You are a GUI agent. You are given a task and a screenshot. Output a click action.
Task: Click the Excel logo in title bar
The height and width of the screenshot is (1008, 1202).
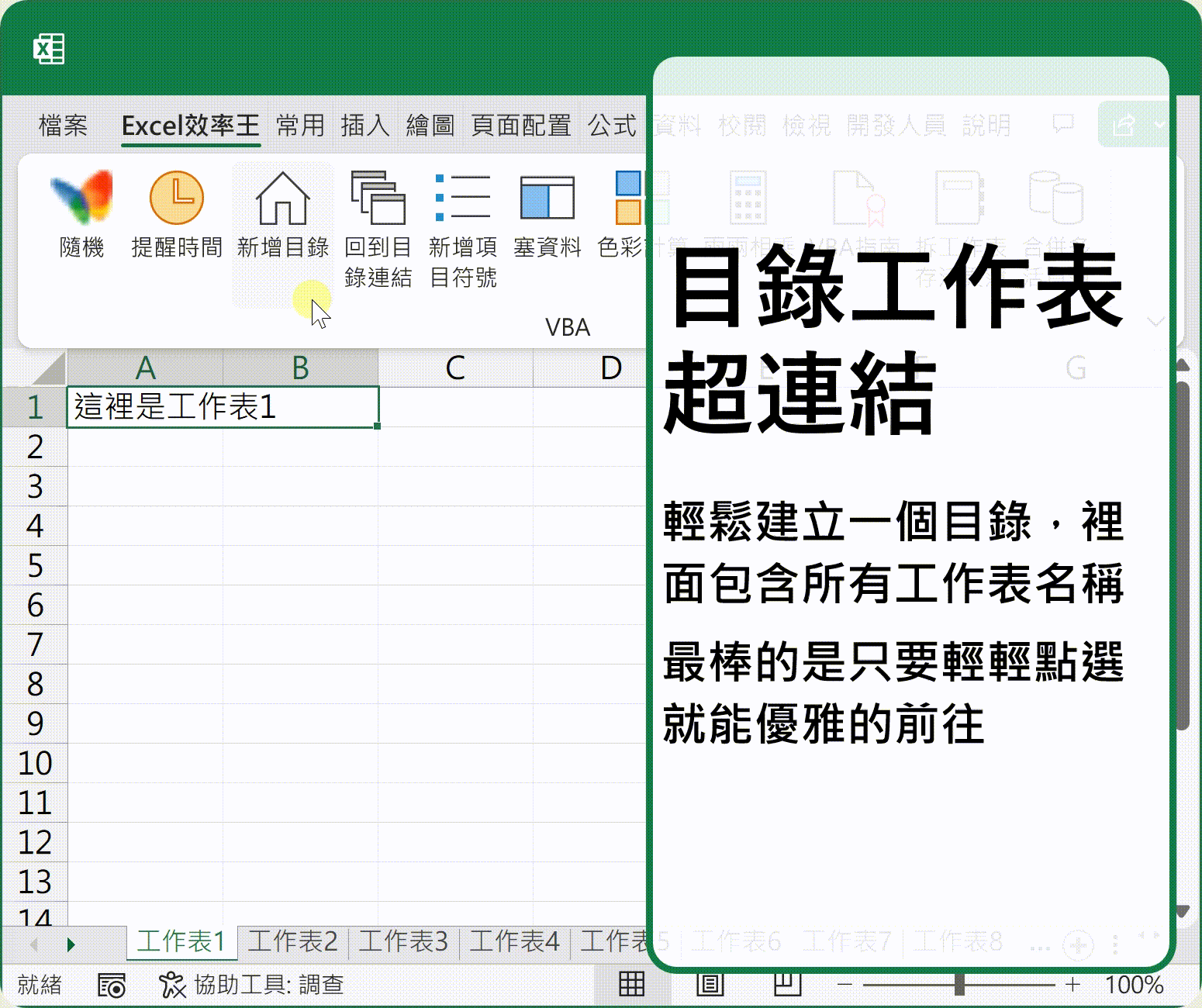pyautogui.click(x=49, y=49)
